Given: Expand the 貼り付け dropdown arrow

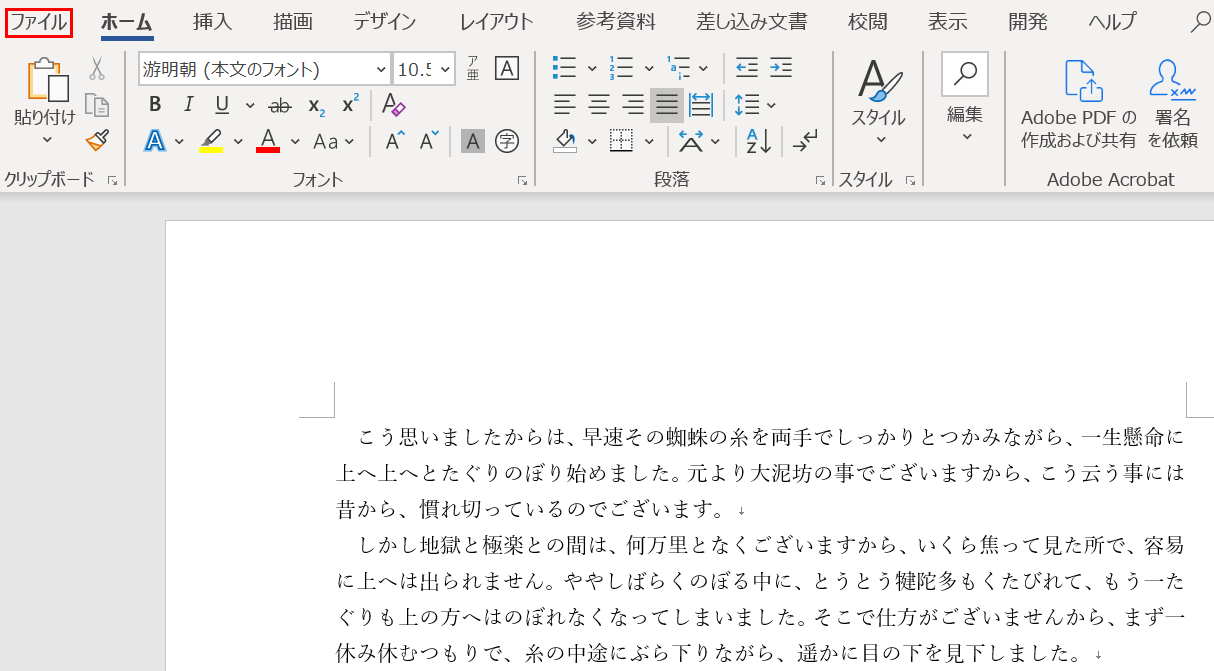Looking at the screenshot, I should coord(45,139).
